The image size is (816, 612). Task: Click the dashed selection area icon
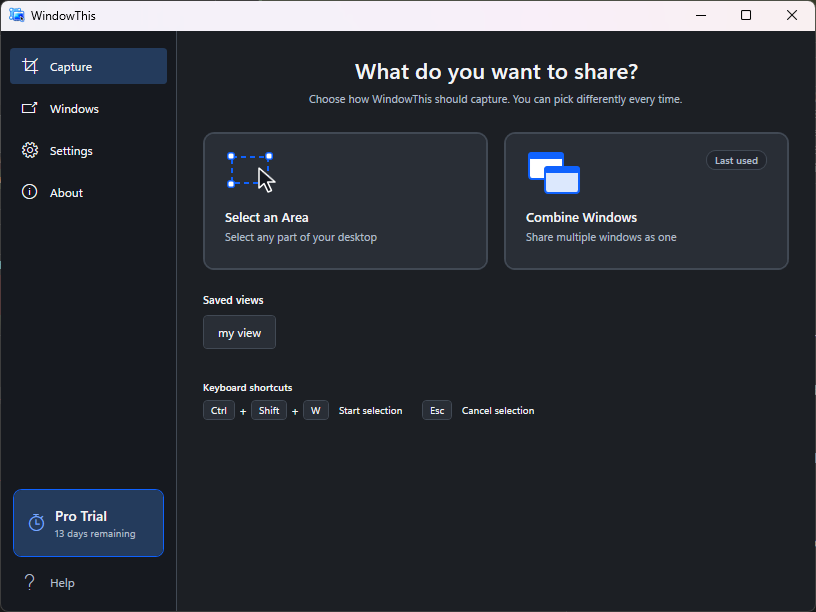[x=251, y=172]
